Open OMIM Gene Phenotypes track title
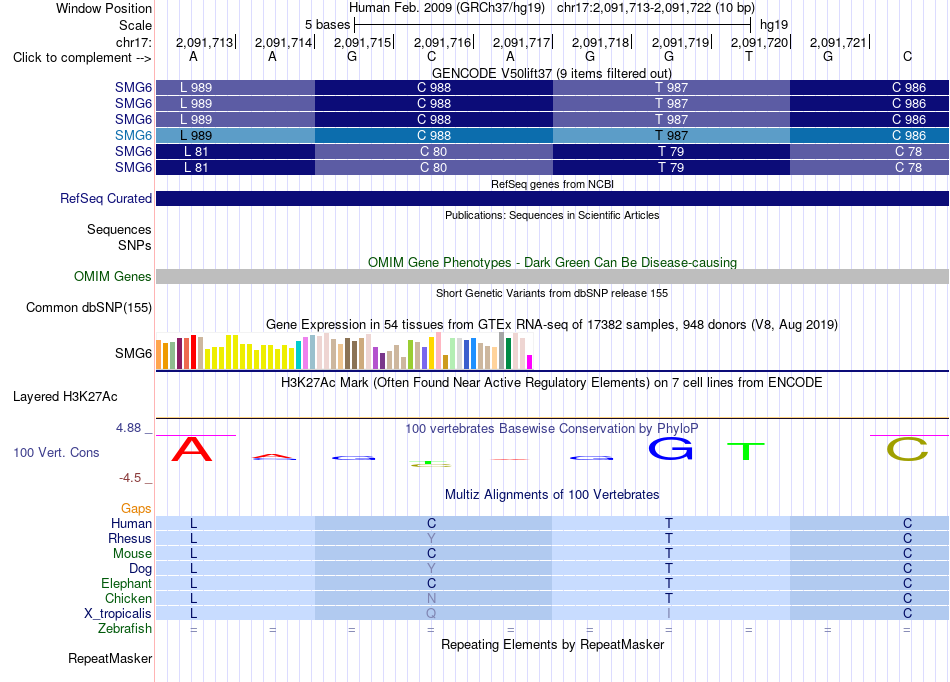 click(552, 262)
